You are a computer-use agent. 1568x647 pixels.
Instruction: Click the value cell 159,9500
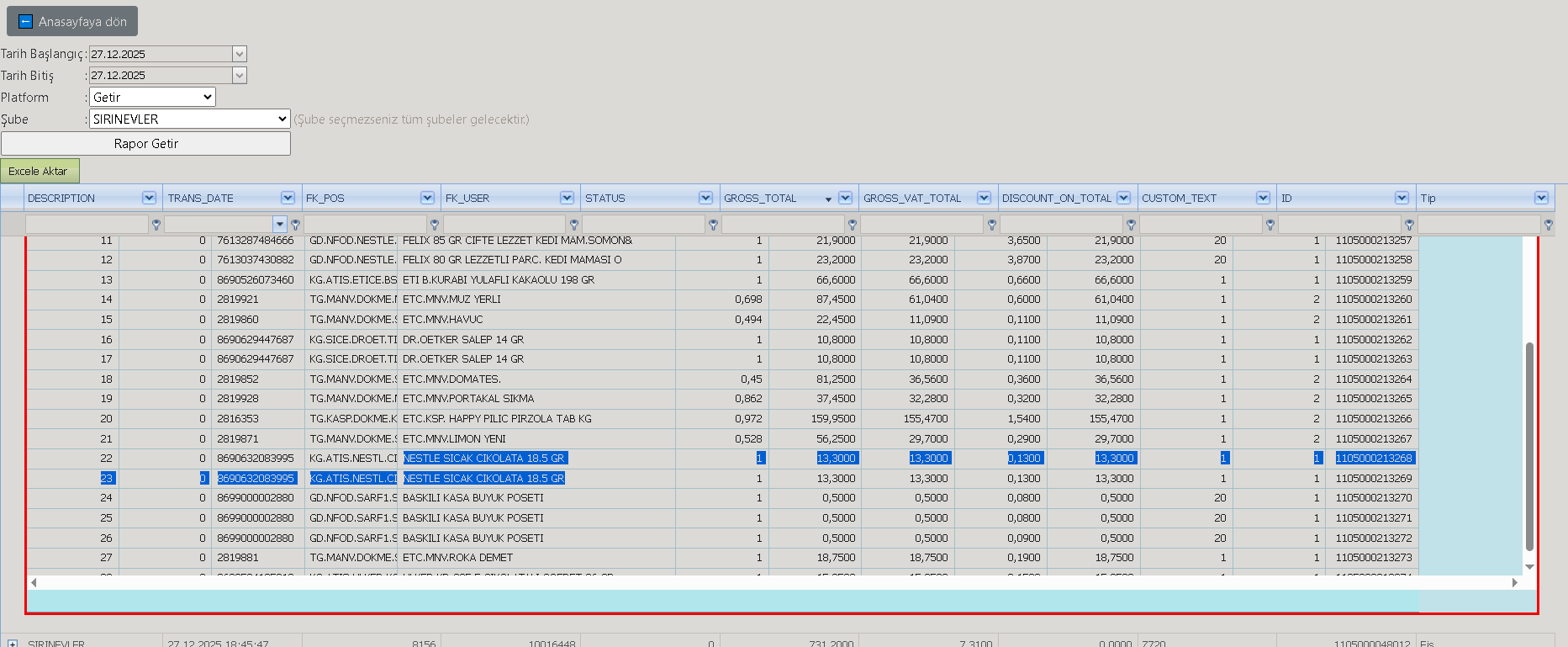point(814,419)
